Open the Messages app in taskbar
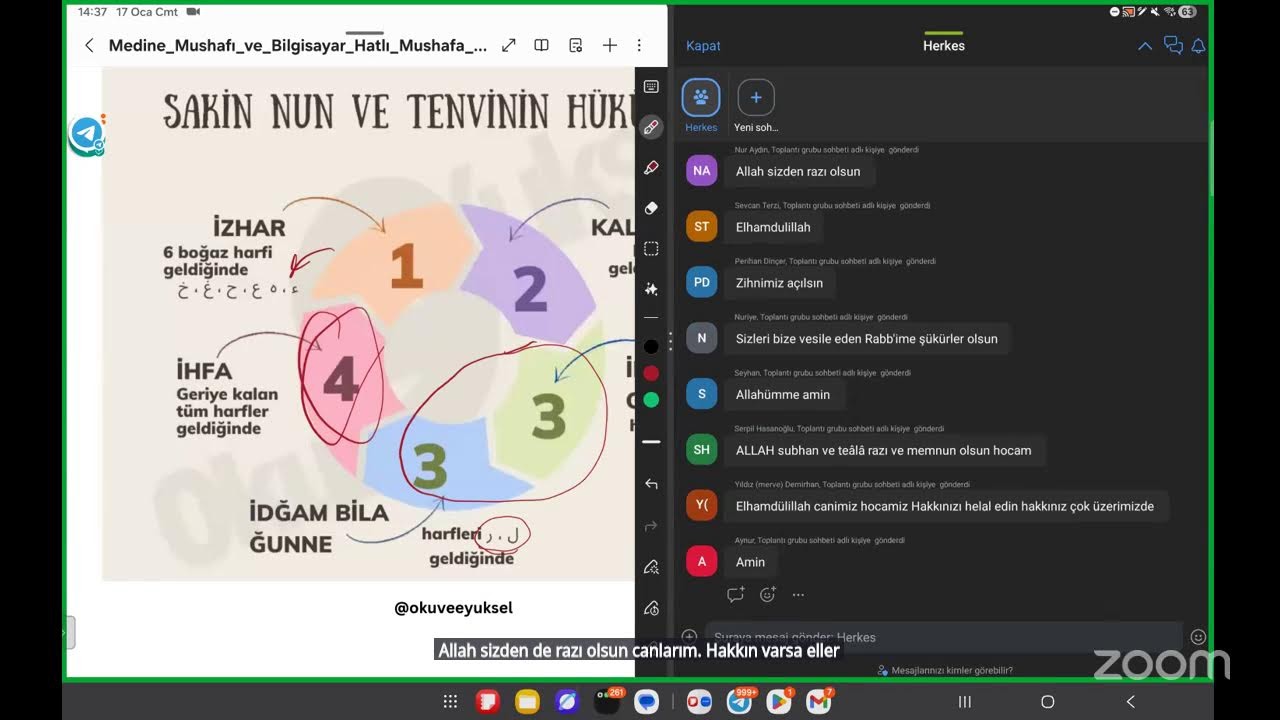 647,702
